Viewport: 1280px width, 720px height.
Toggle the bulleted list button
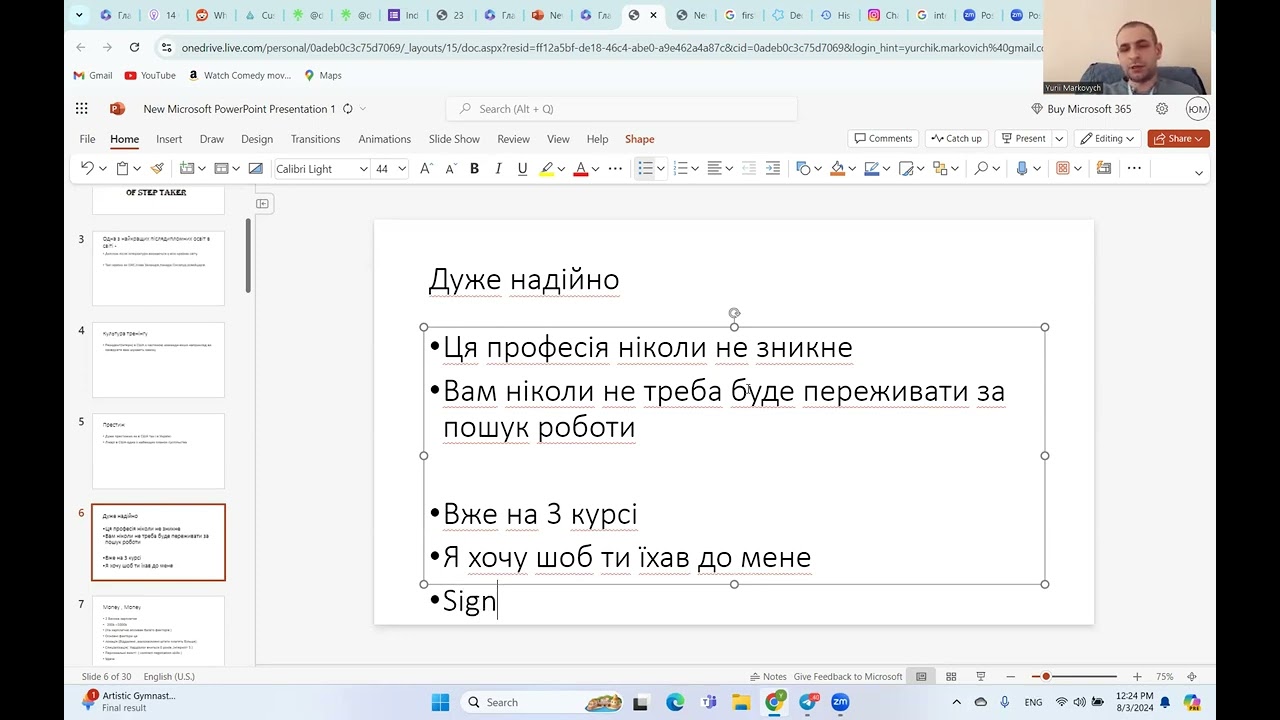[x=645, y=168]
